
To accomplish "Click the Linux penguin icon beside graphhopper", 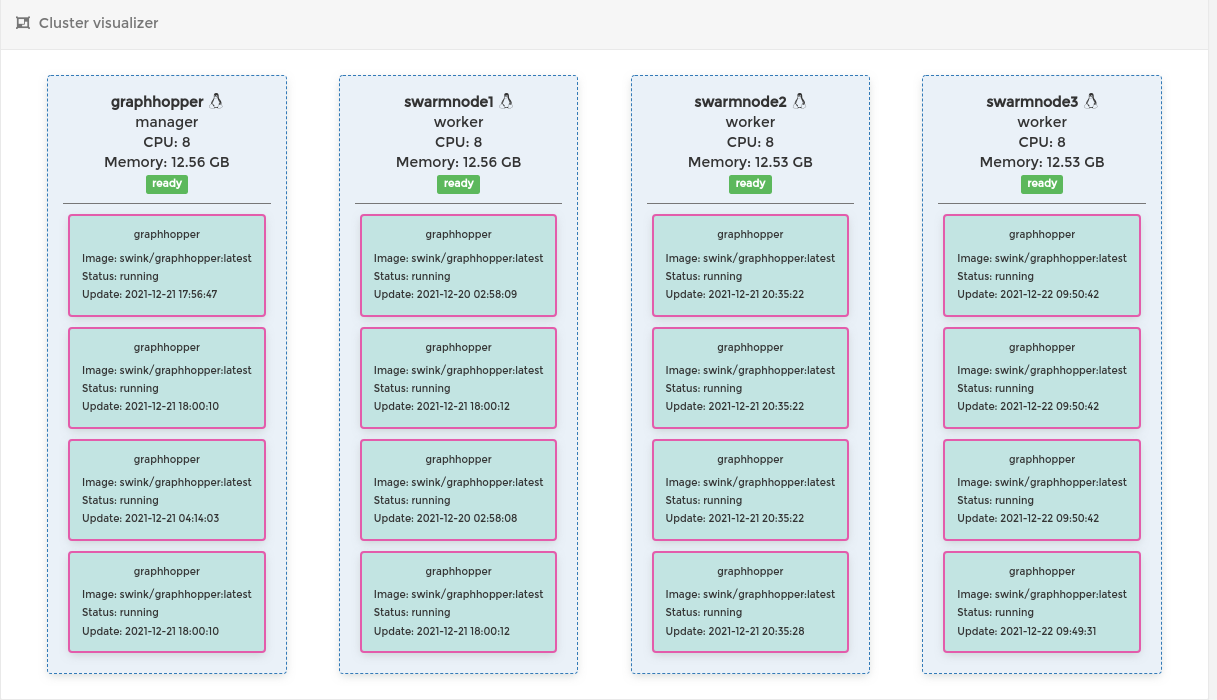I will tap(216, 101).
